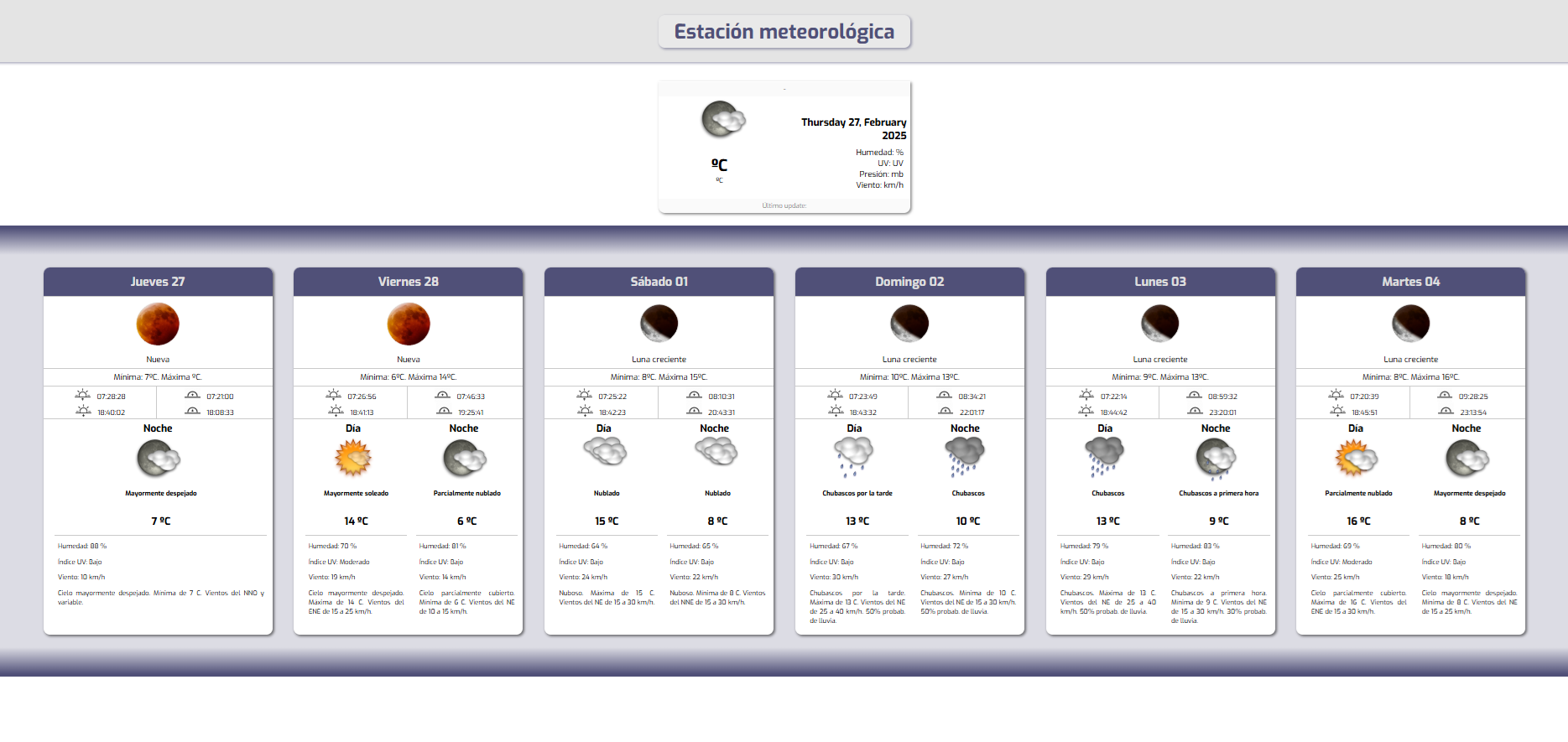The image size is (1568, 742).
Task: Click Lunes daytime showers cloud icon
Action: [x=1104, y=457]
